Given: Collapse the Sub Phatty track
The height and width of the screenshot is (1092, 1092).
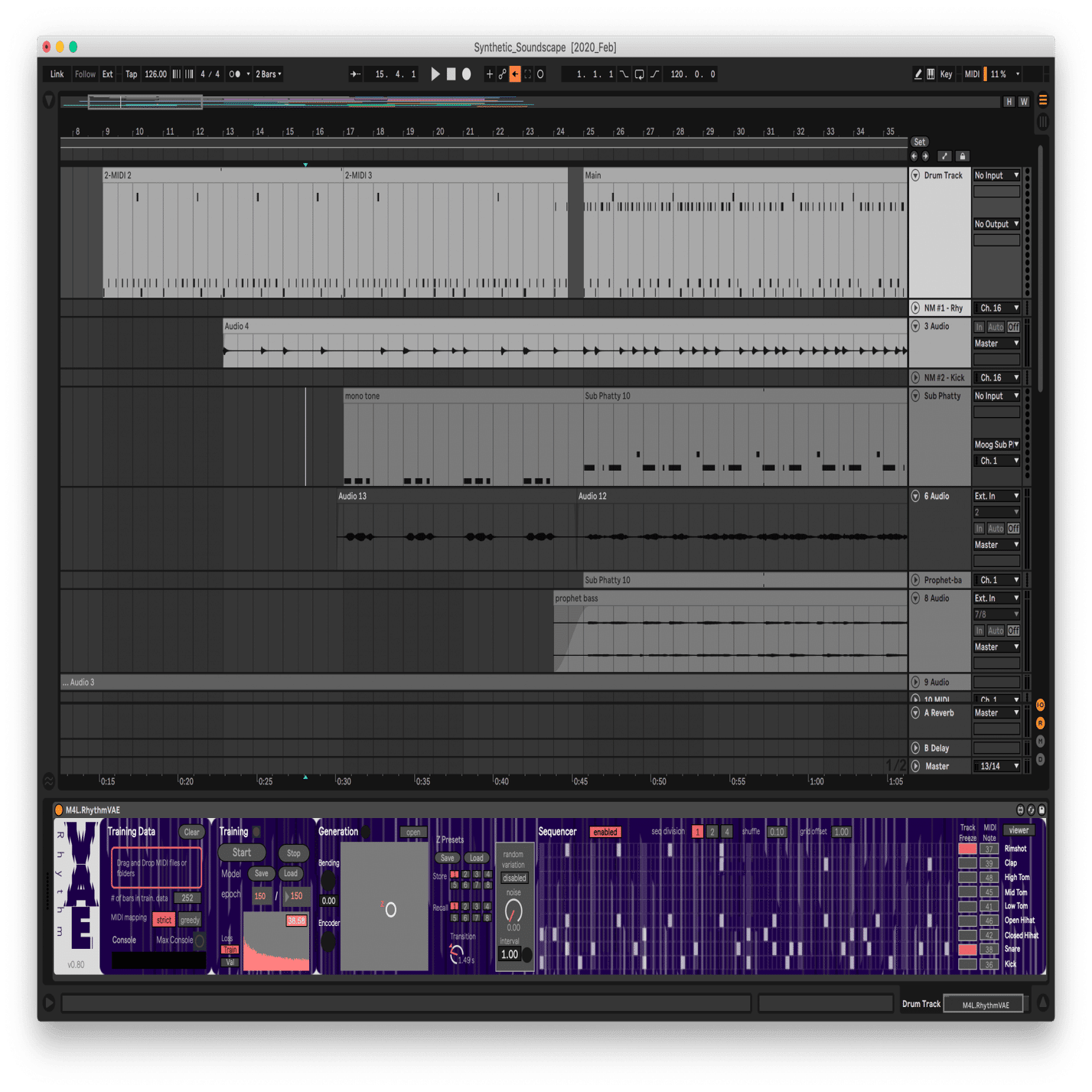Looking at the screenshot, I should point(915,396).
